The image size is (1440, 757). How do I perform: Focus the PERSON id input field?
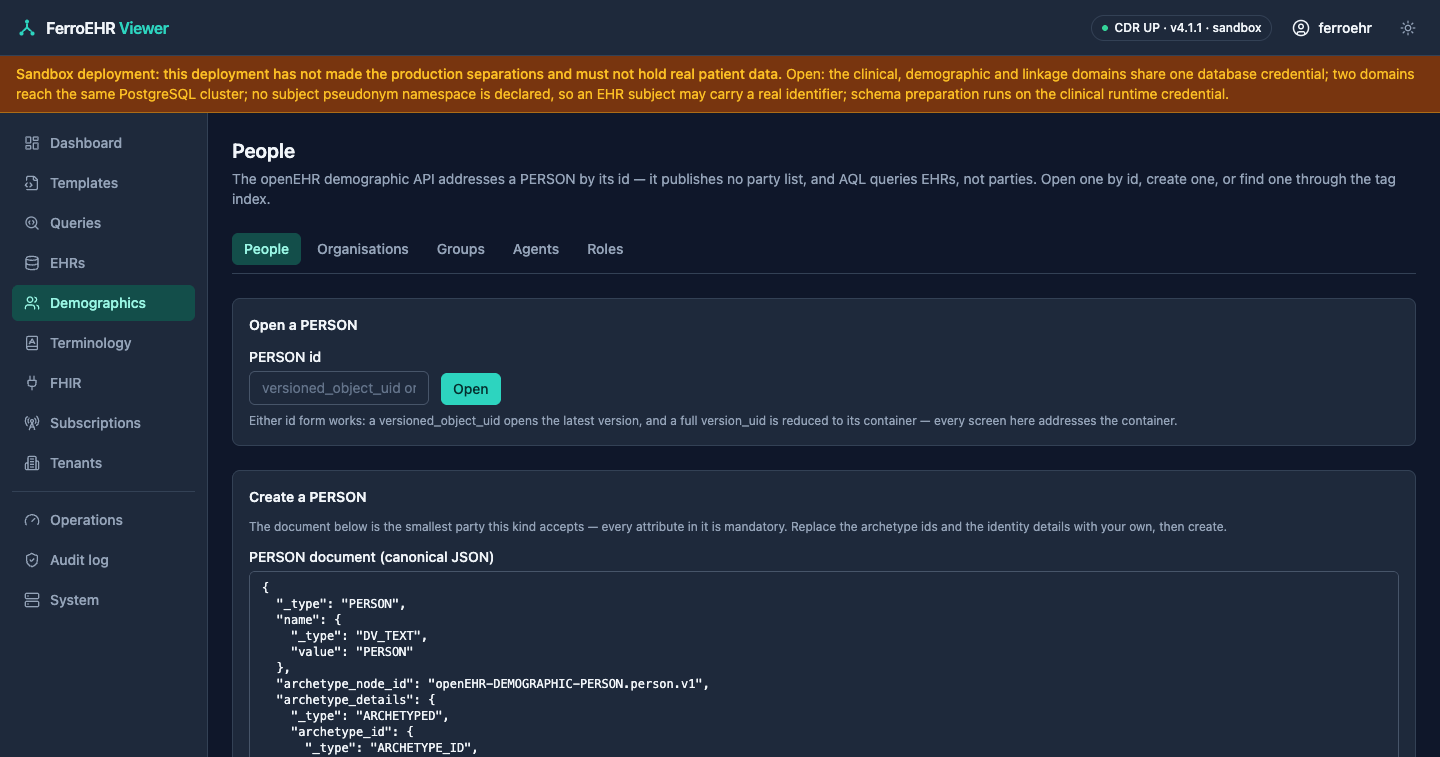coord(339,388)
